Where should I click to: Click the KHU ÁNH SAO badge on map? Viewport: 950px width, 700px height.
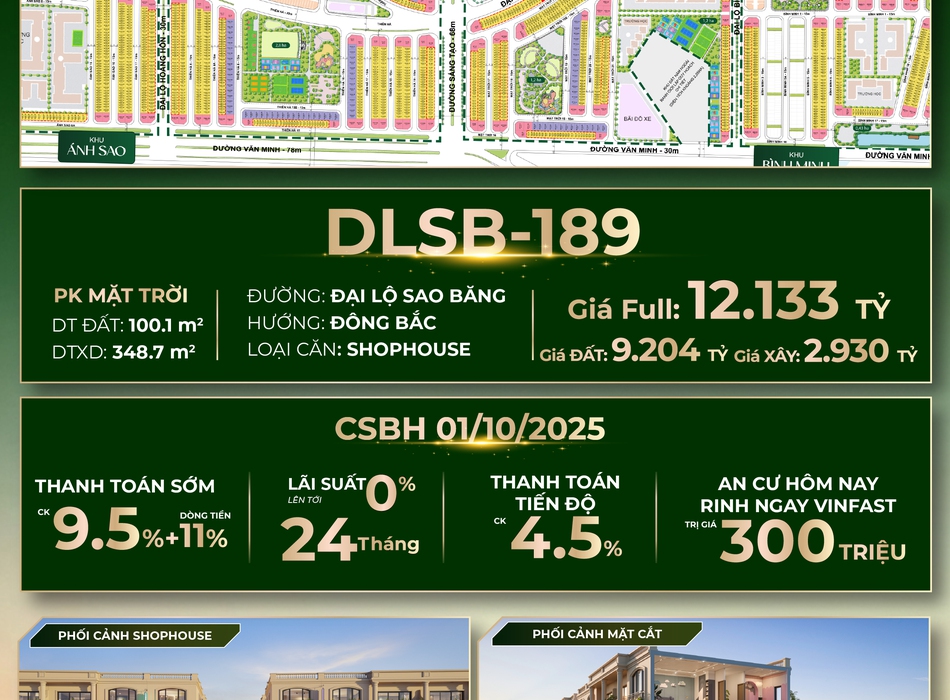click(87, 147)
